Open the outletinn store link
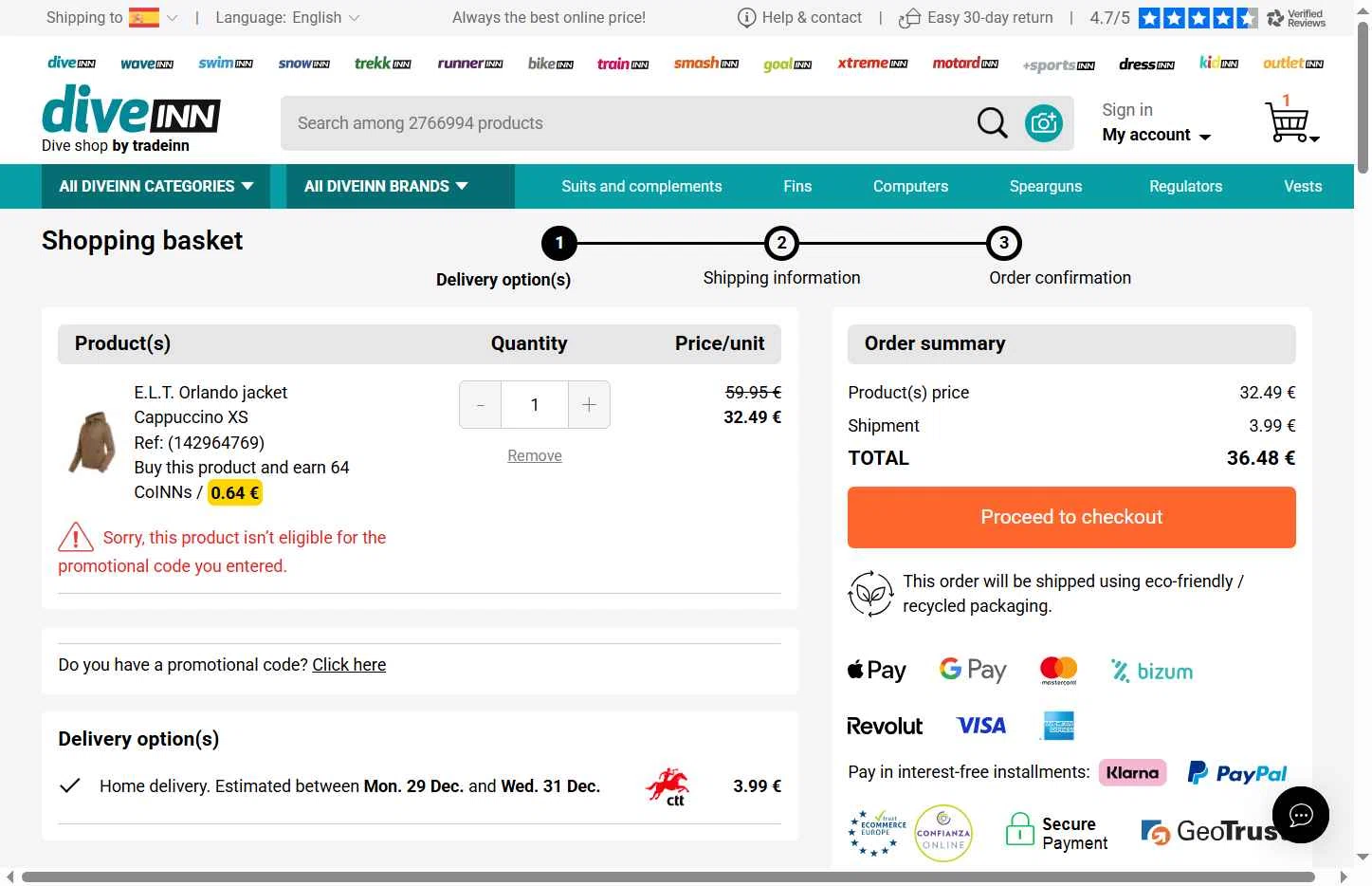1372x886 pixels. (1293, 63)
